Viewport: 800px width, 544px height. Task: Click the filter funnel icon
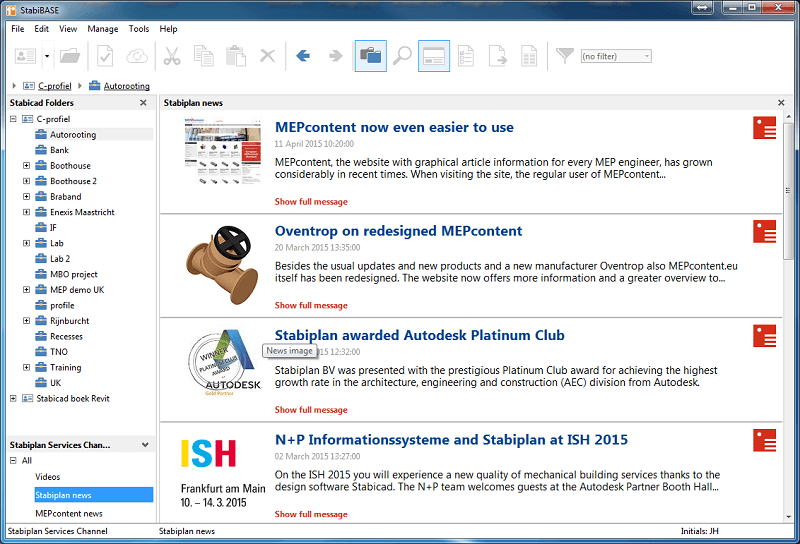(x=565, y=56)
